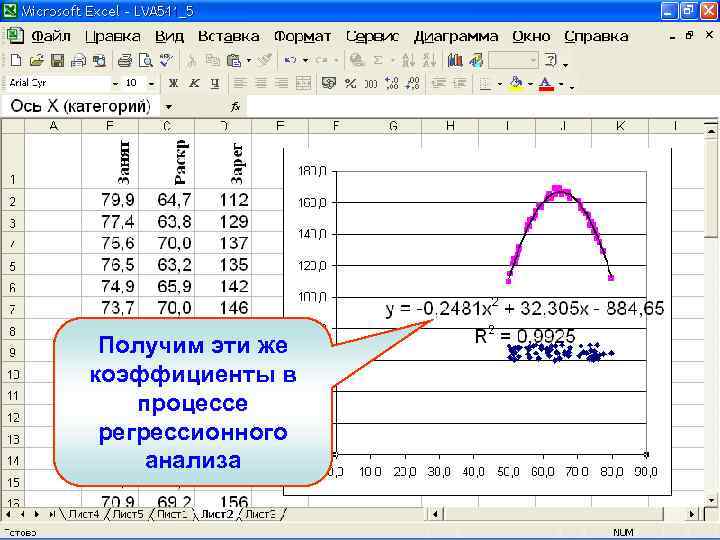
Task: Apply the thousands separator (000) format
Action: coord(371,84)
